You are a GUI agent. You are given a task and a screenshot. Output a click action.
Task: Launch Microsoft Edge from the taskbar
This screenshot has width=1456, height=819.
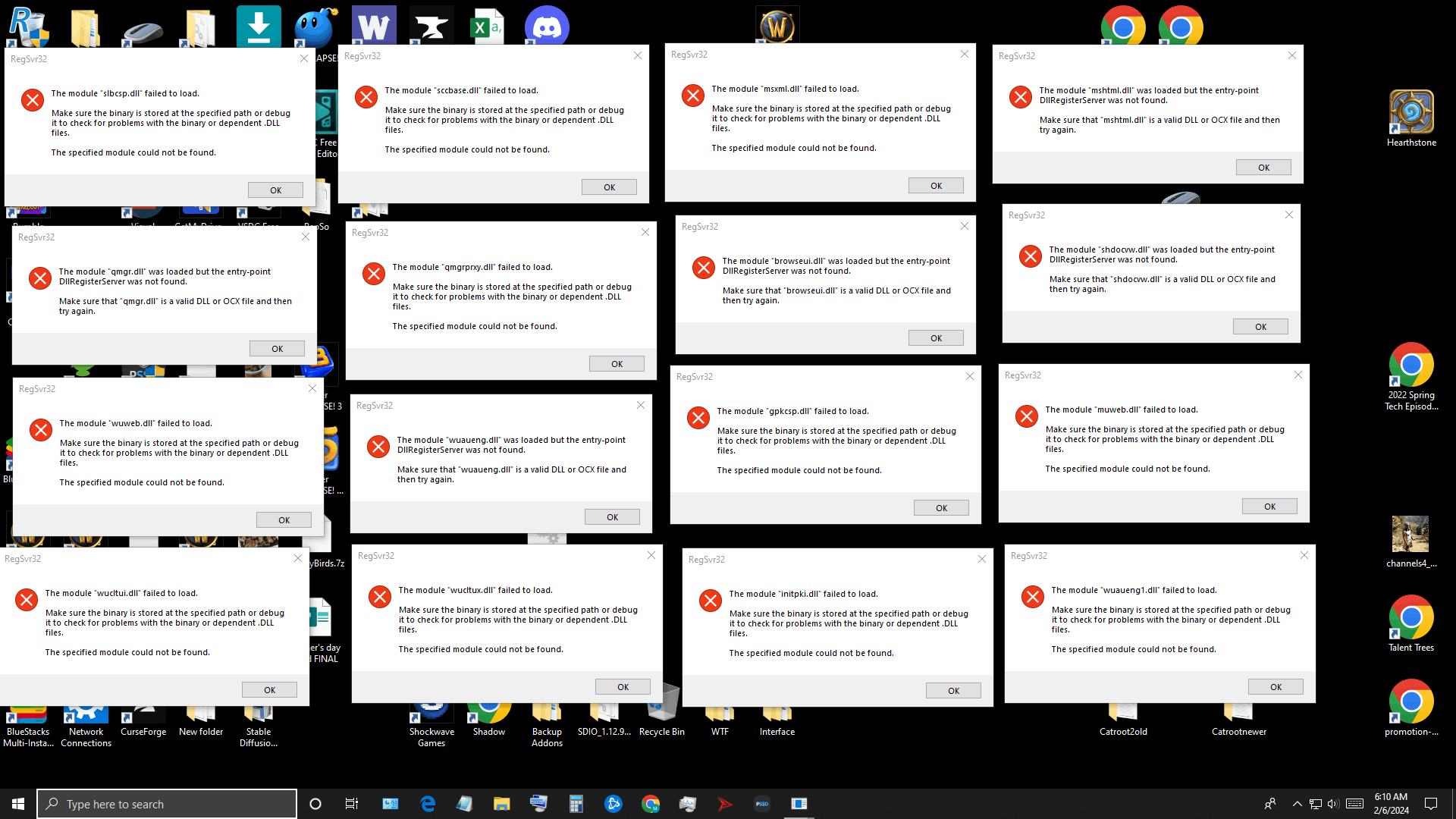tap(428, 804)
